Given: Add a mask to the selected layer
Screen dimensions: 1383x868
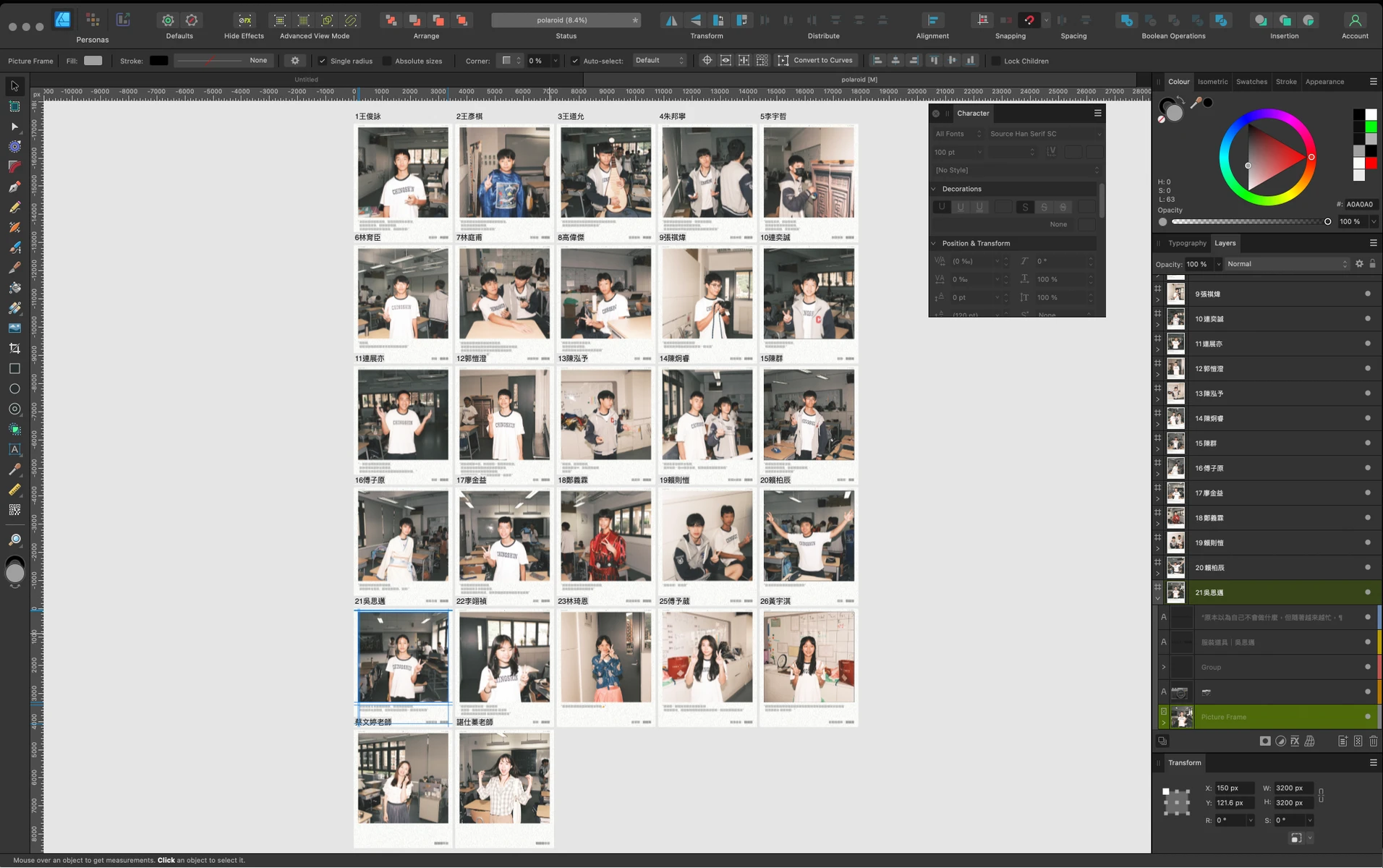Looking at the screenshot, I should tap(1264, 741).
